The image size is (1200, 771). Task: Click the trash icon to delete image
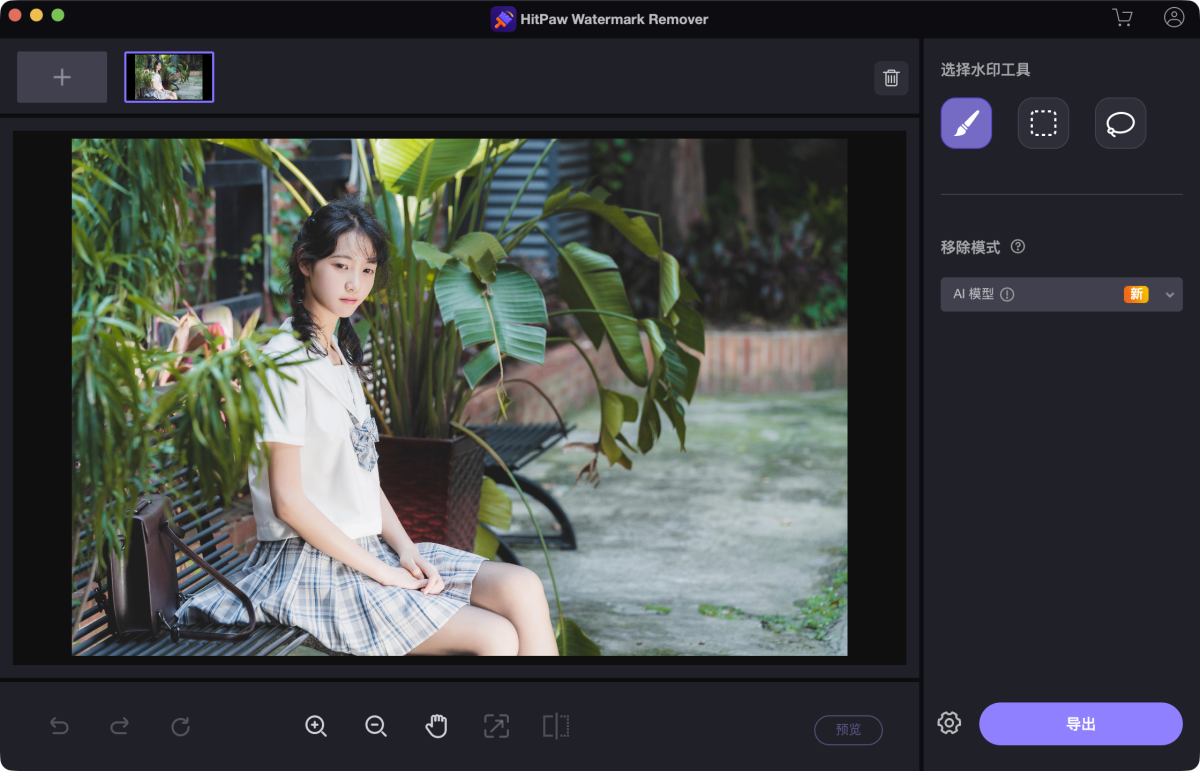pos(891,78)
